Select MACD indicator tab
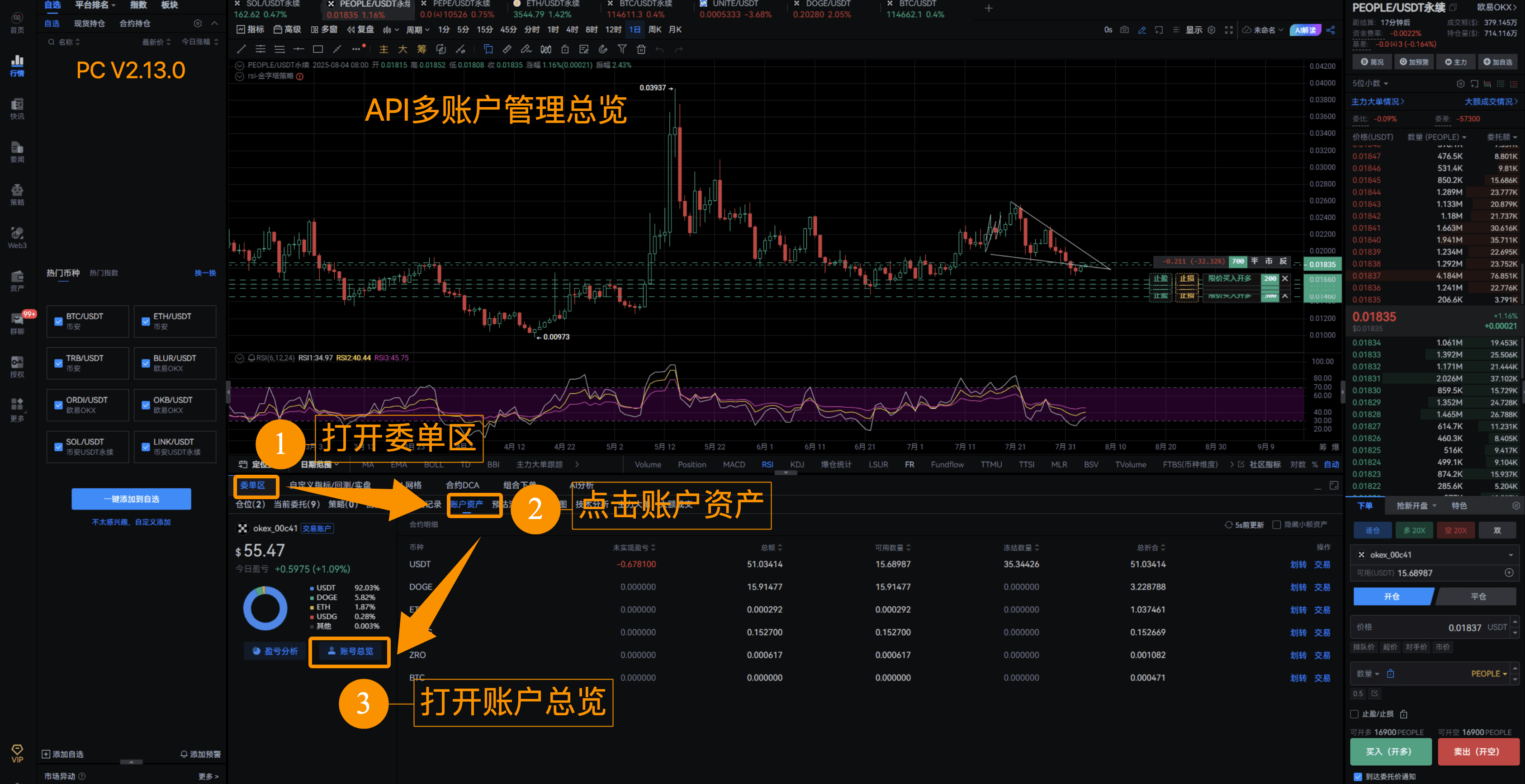 [734, 464]
